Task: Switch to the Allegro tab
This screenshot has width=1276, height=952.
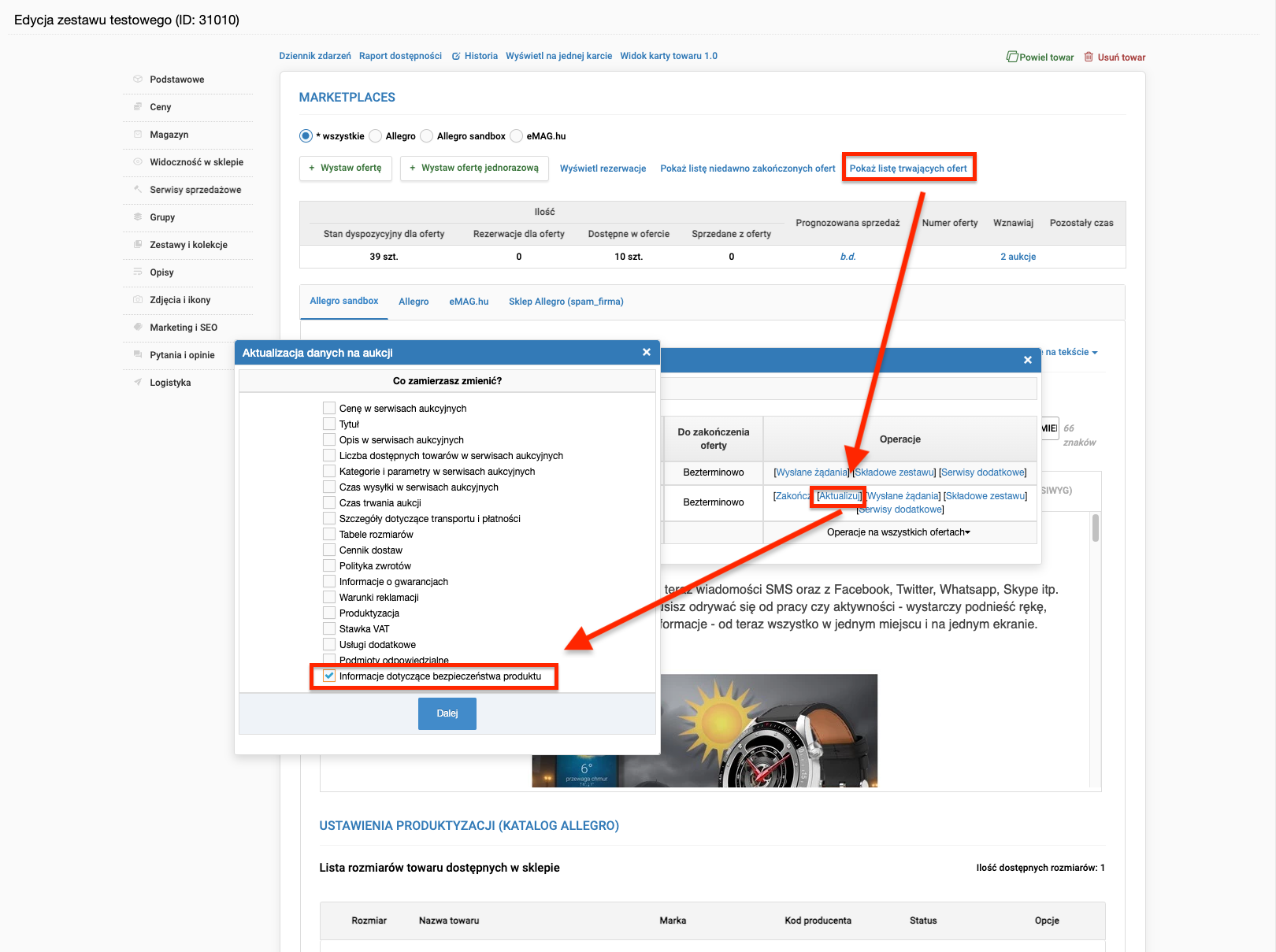Action: [414, 302]
